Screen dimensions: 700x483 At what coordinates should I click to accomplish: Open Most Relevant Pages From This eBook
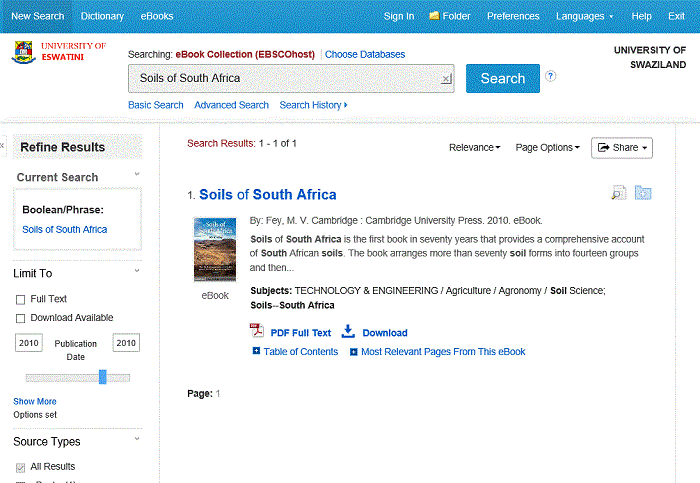click(x=443, y=352)
